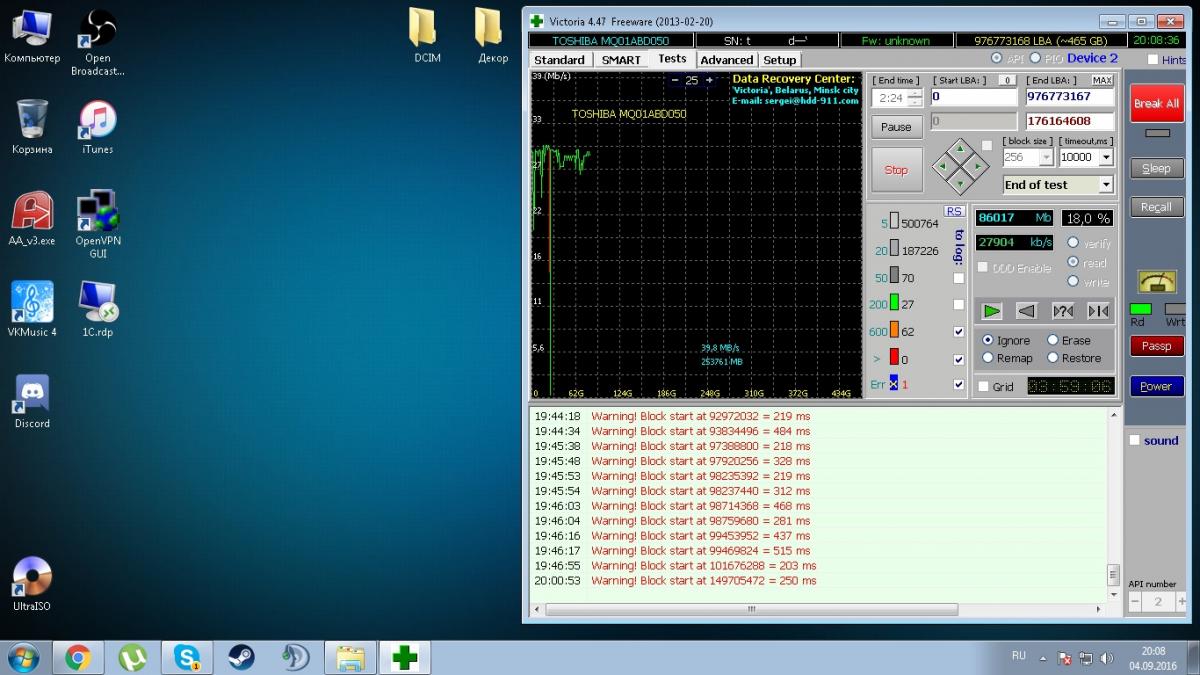Toggle the Grid checkbox
The width and height of the screenshot is (1200, 675).
click(x=984, y=386)
